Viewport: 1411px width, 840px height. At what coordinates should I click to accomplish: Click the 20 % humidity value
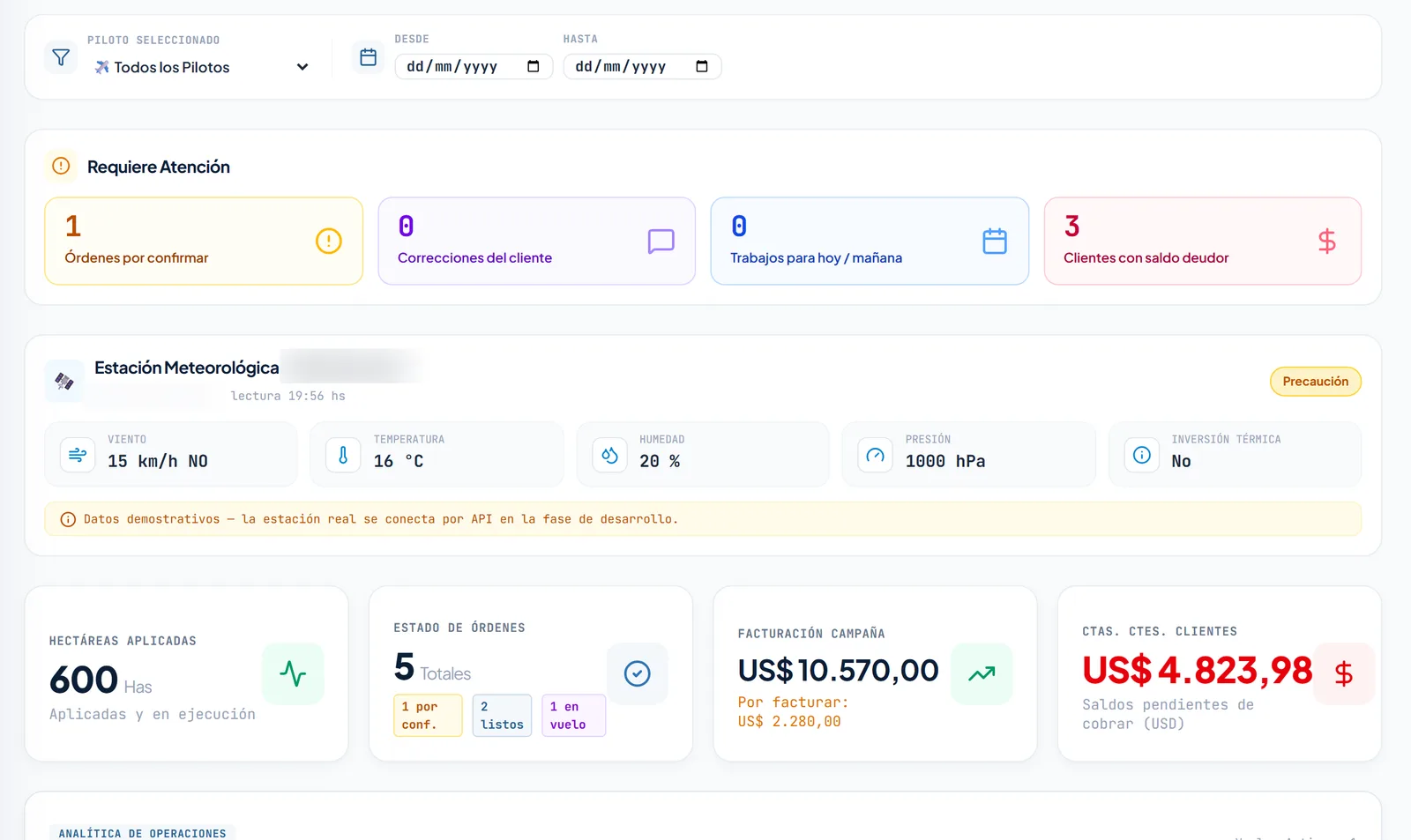click(x=660, y=461)
